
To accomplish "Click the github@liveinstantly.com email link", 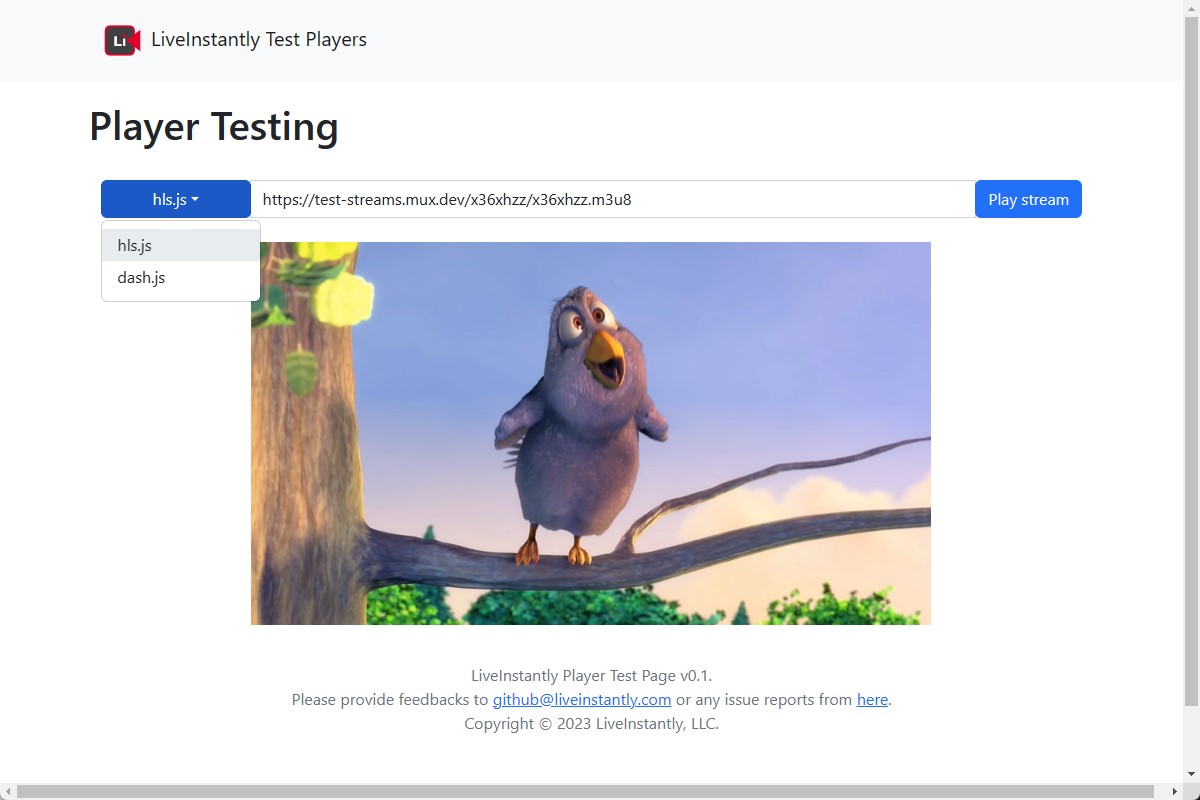I will 581,699.
